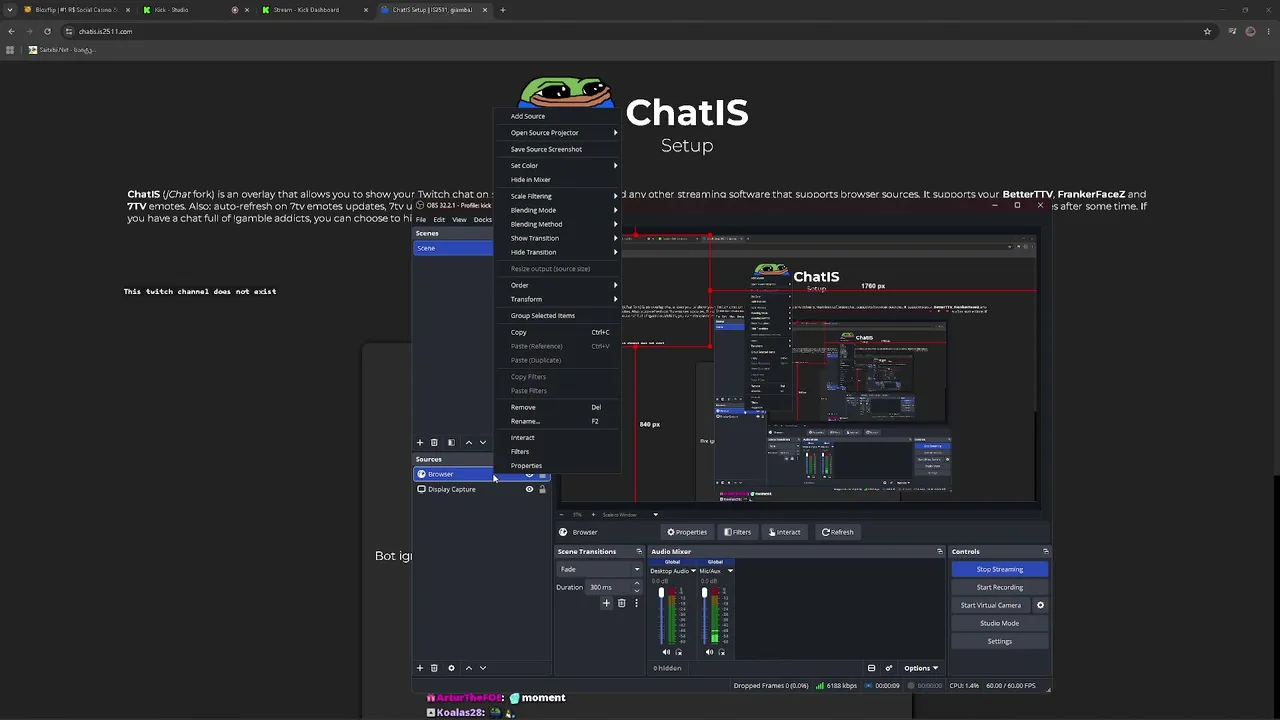The width and height of the screenshot is (1280, 720).
Task: Remove the transition with the trash icon
Action: (621, 603)
